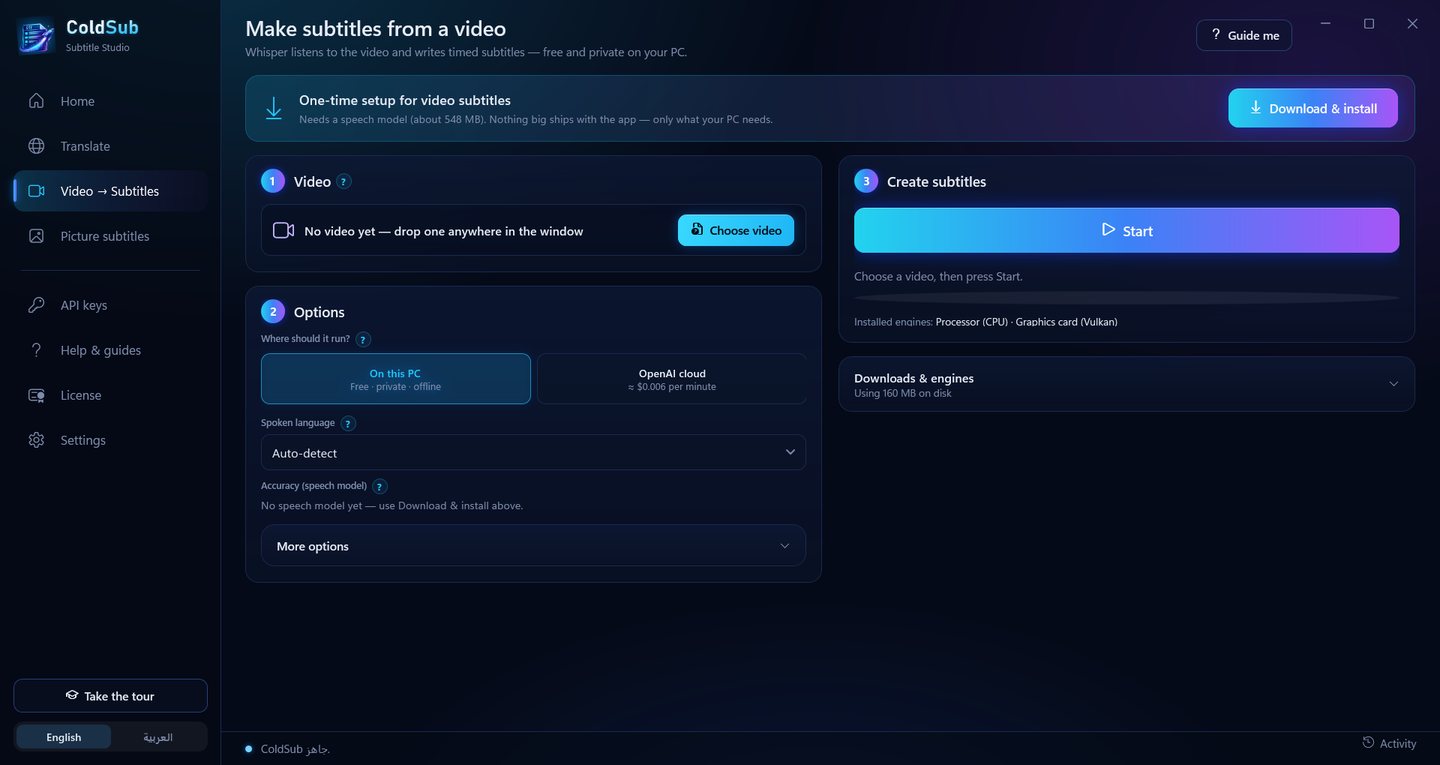Click the Video → Subtitles camera icon
The height and width of the screenshot is (765, 1440).
click(36, 191)
